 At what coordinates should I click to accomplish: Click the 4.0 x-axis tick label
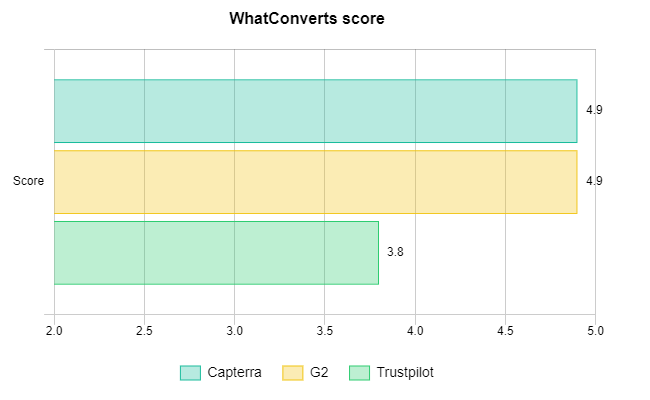[x=415, y=331]
